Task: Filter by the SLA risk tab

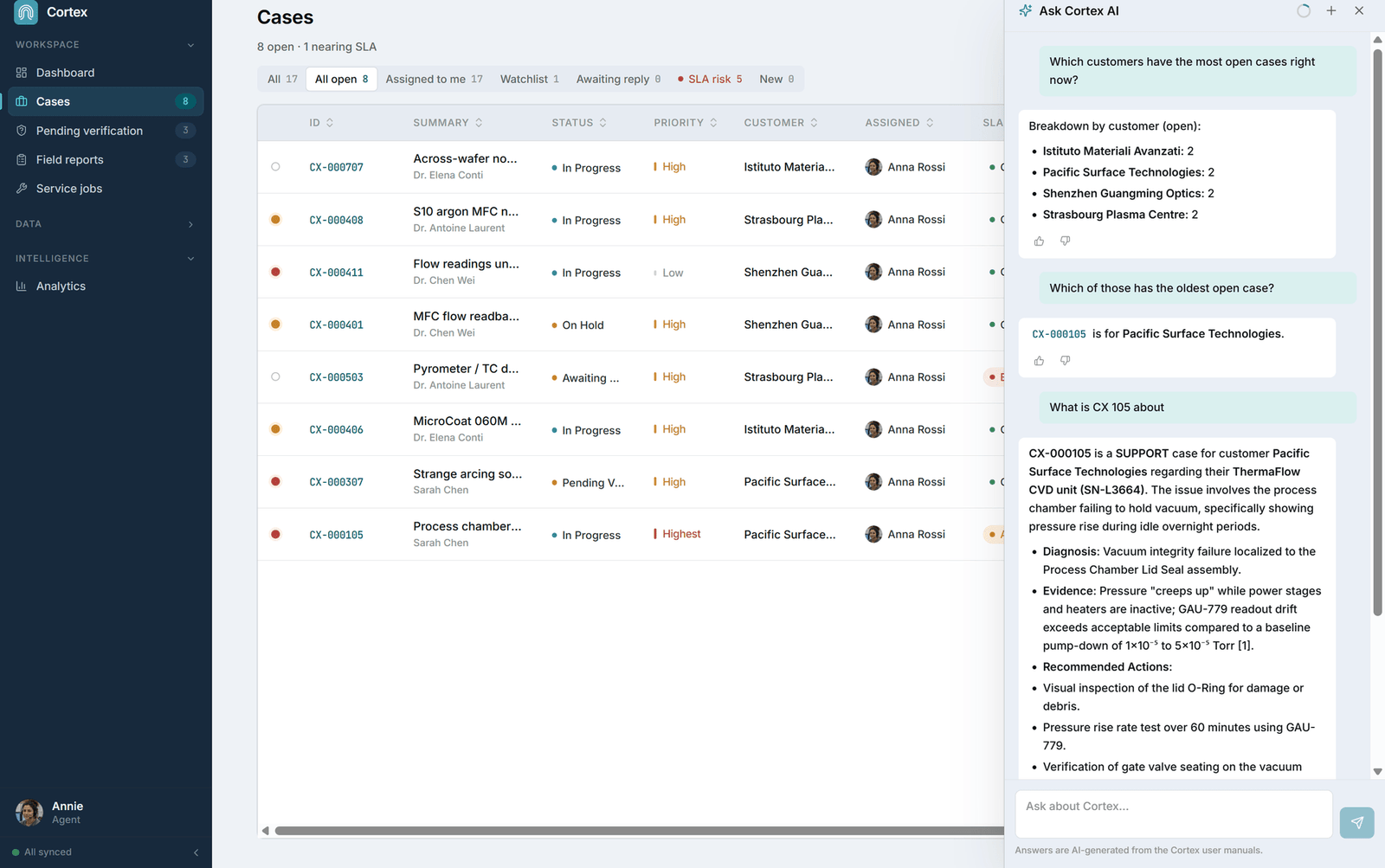Action: pos(710,79)
